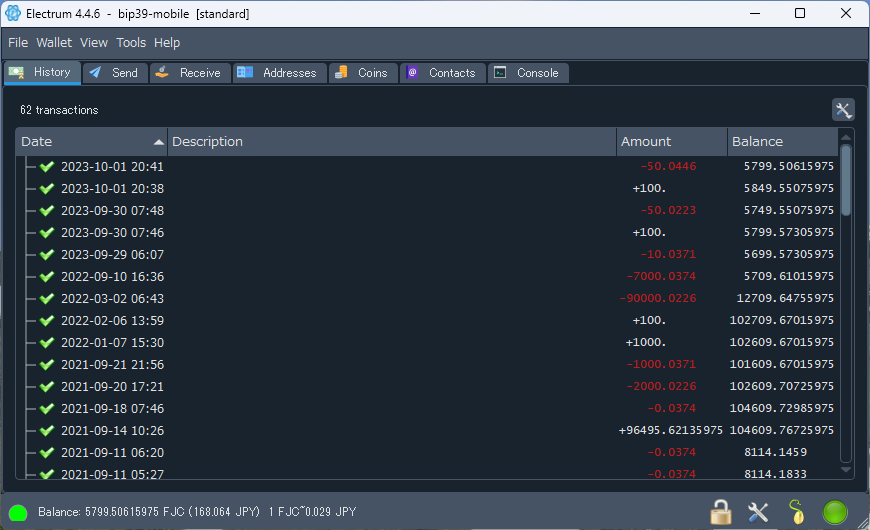Click the amount +96495.62135975

pos(671,431)
